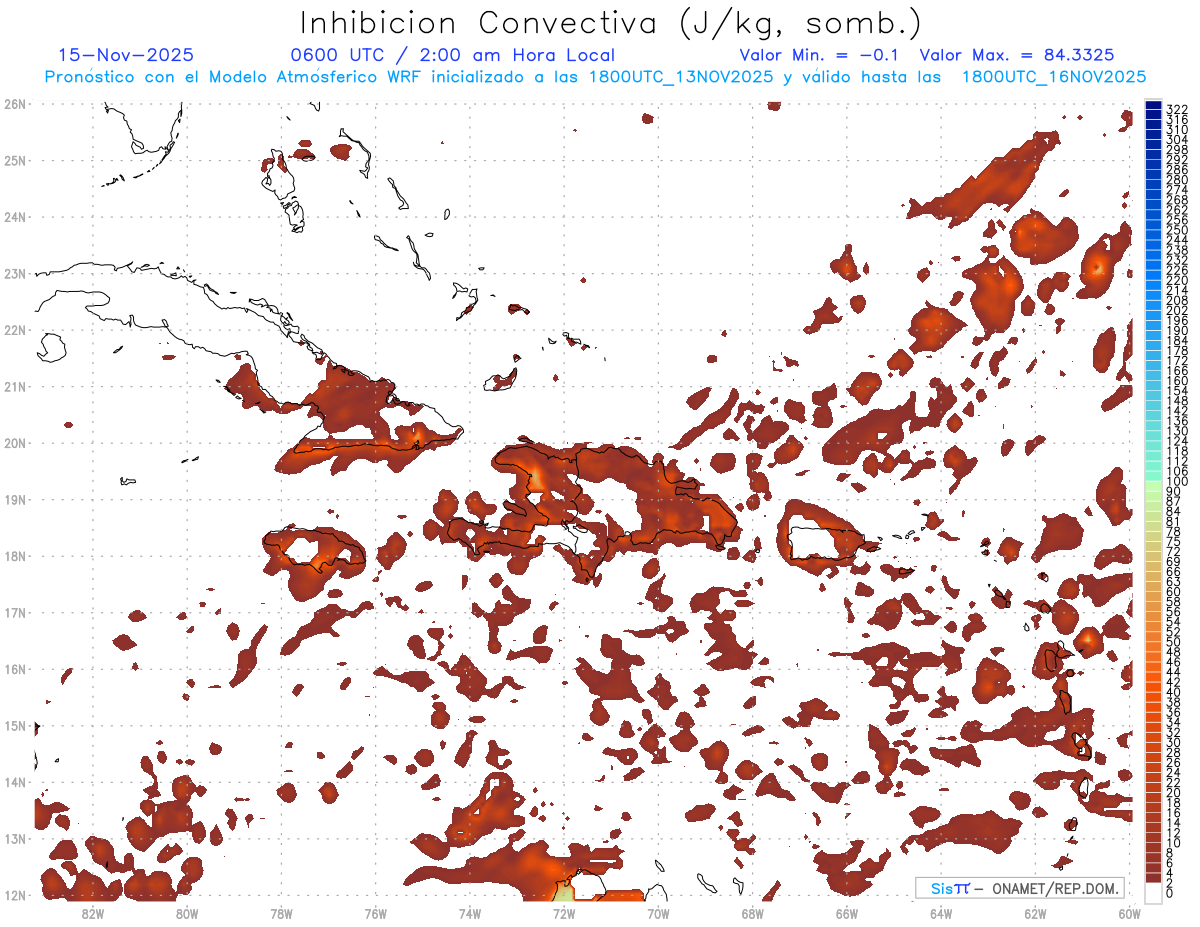
Task: Click the '70W' longitude label
Action: coord(658,913)
